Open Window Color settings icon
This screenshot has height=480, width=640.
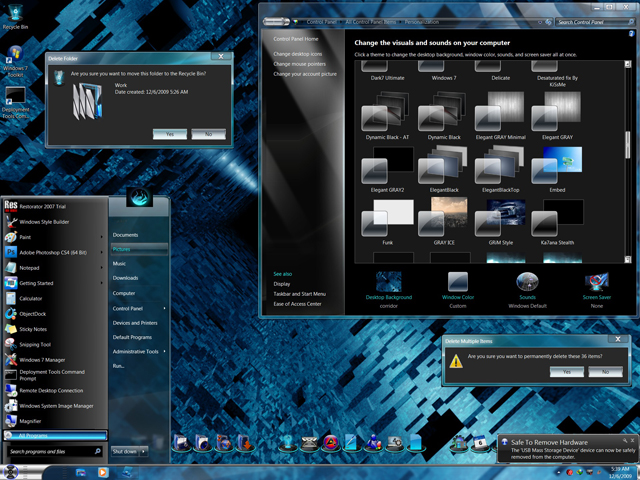[458, 282]
